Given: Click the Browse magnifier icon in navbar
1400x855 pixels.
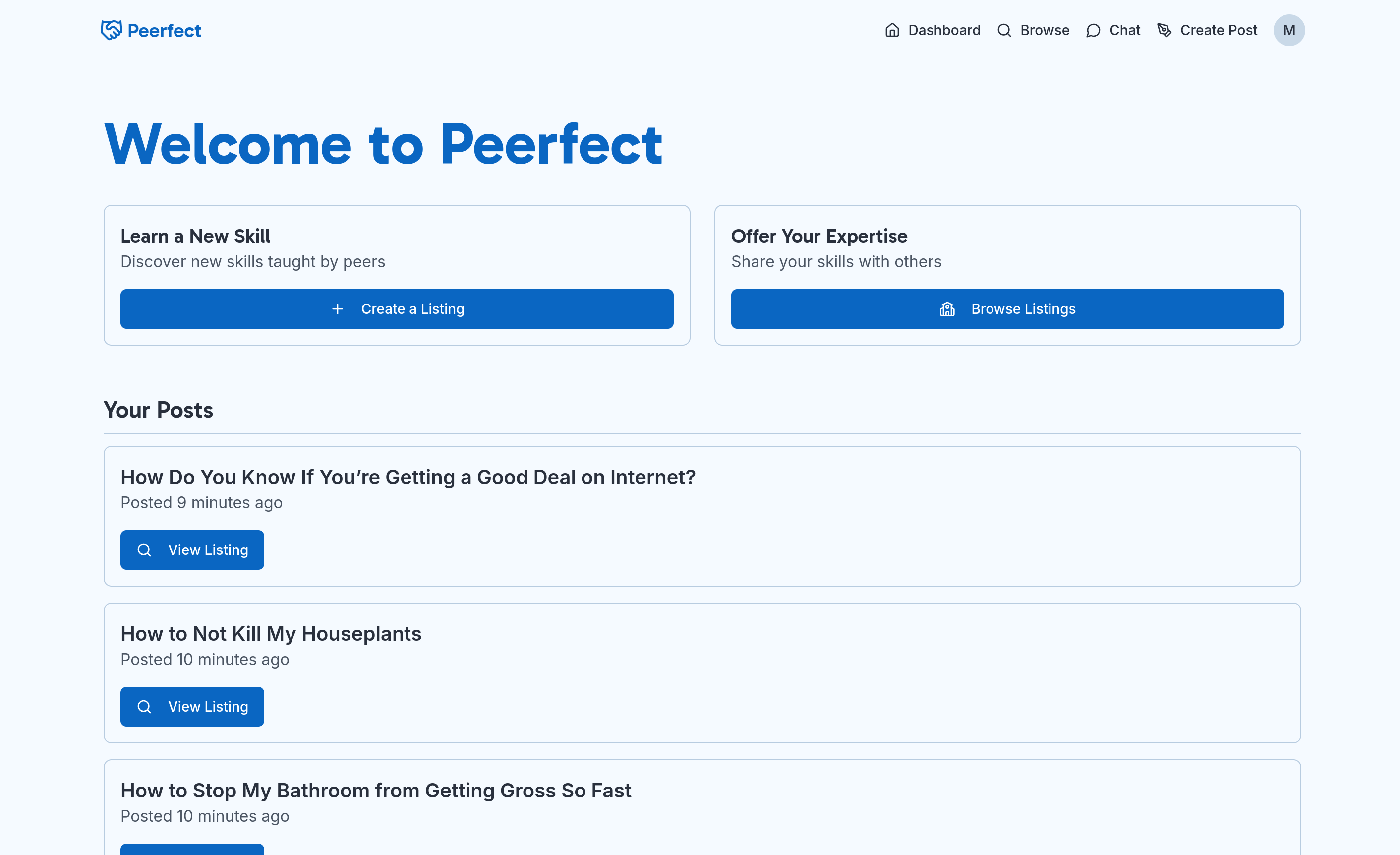Looking at the screenshot, I should [x=1004, y=30].
